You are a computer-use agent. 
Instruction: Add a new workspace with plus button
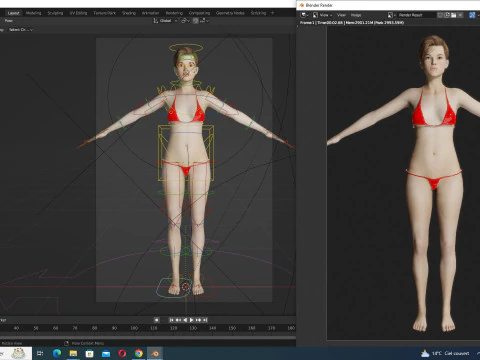click(x=272, y=13)
